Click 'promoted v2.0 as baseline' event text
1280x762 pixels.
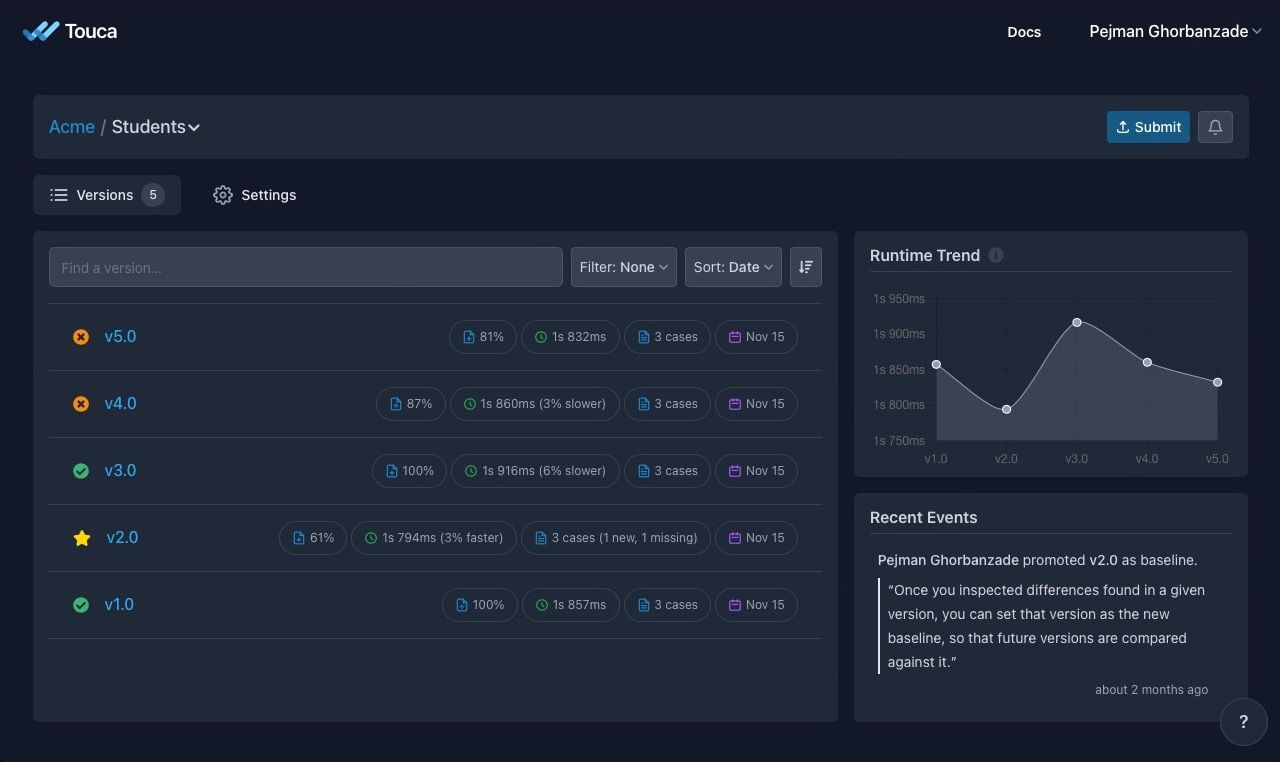(x=1109, y=560)
